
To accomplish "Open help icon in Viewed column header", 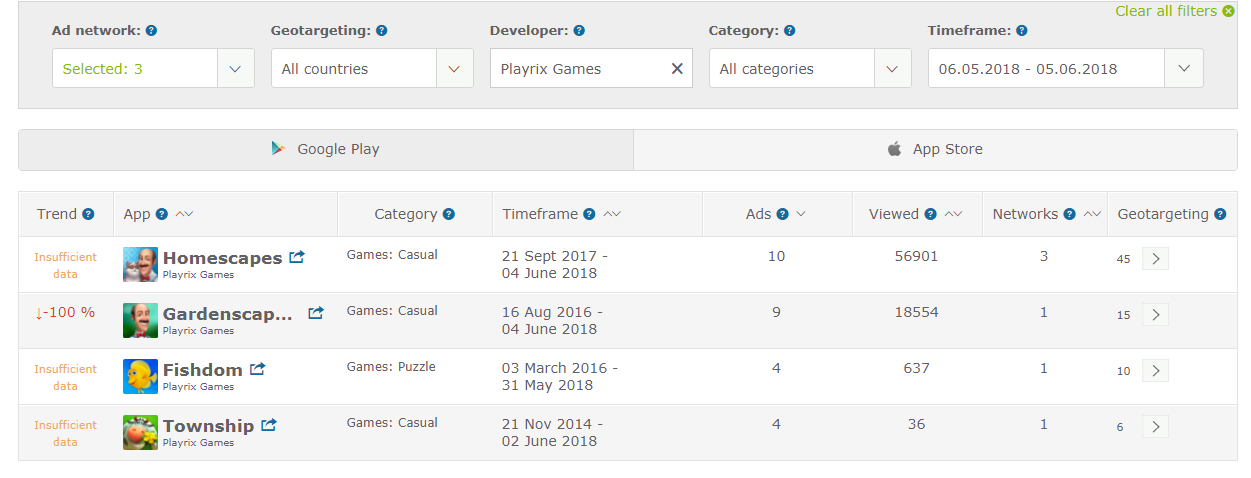I will 930,214.
